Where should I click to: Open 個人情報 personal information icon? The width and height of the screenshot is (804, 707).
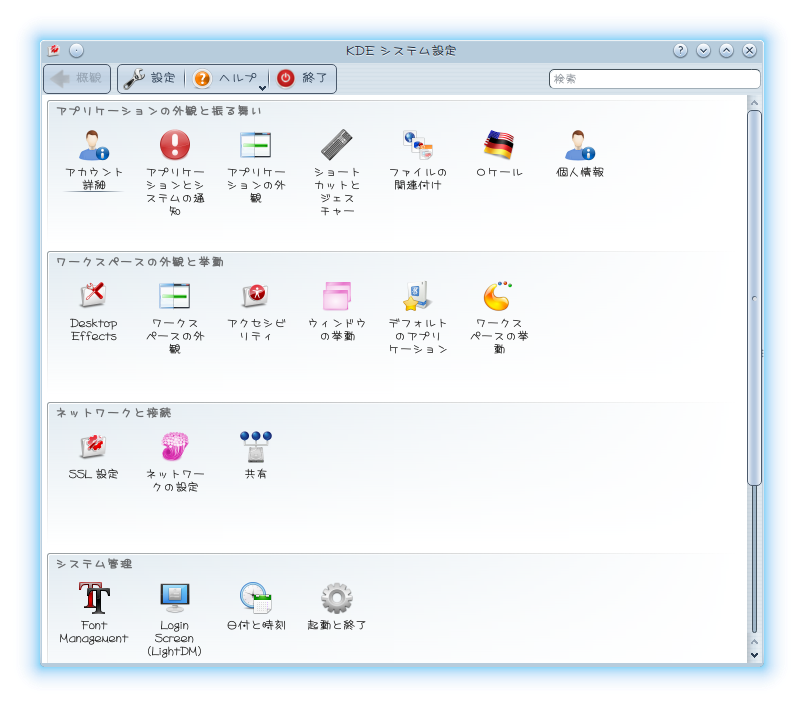tap(579, 146)
